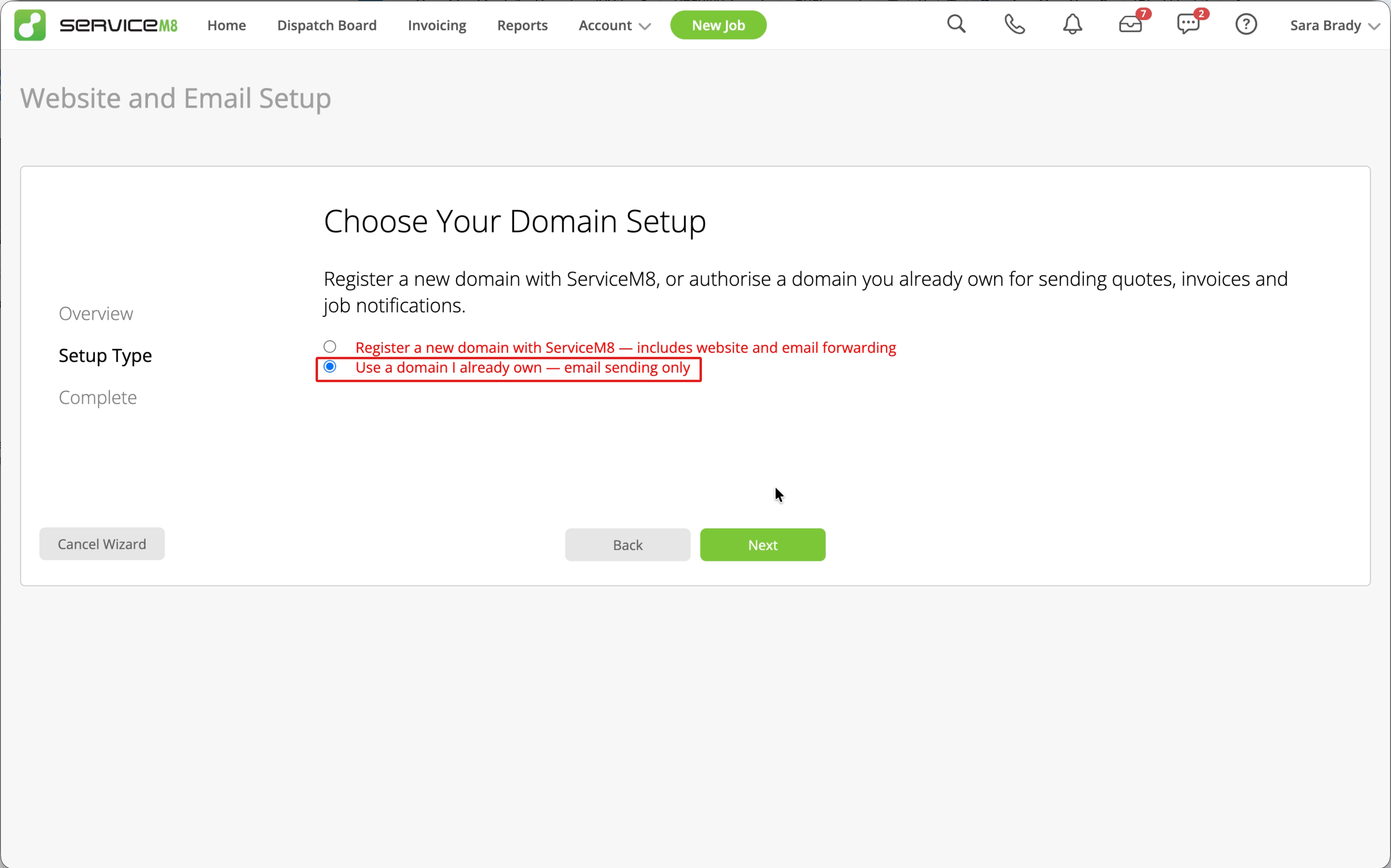1391x868 pixels.
Task: Select the Overview wizard step
Action: [x=96, y=314]
